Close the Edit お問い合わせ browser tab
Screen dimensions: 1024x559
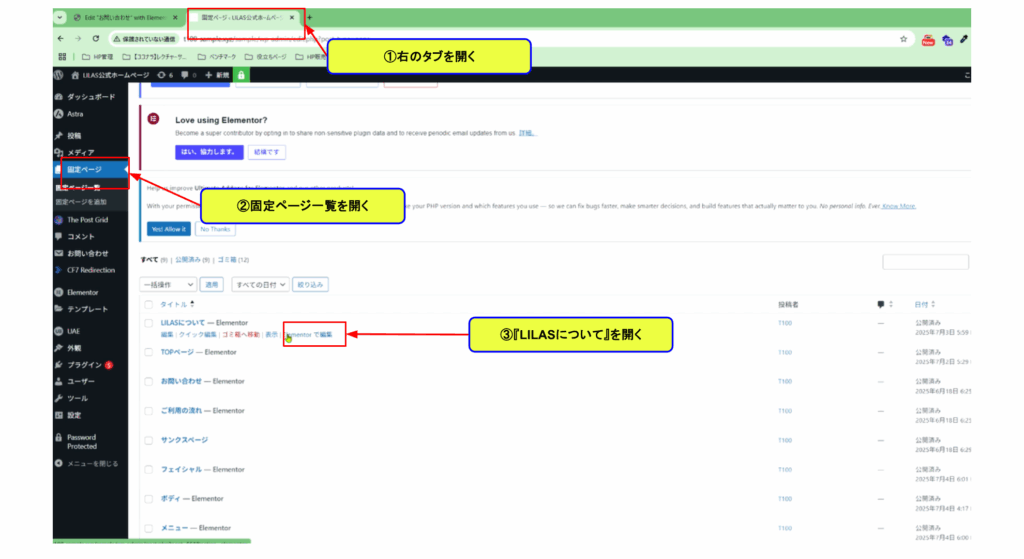point(175,18)
